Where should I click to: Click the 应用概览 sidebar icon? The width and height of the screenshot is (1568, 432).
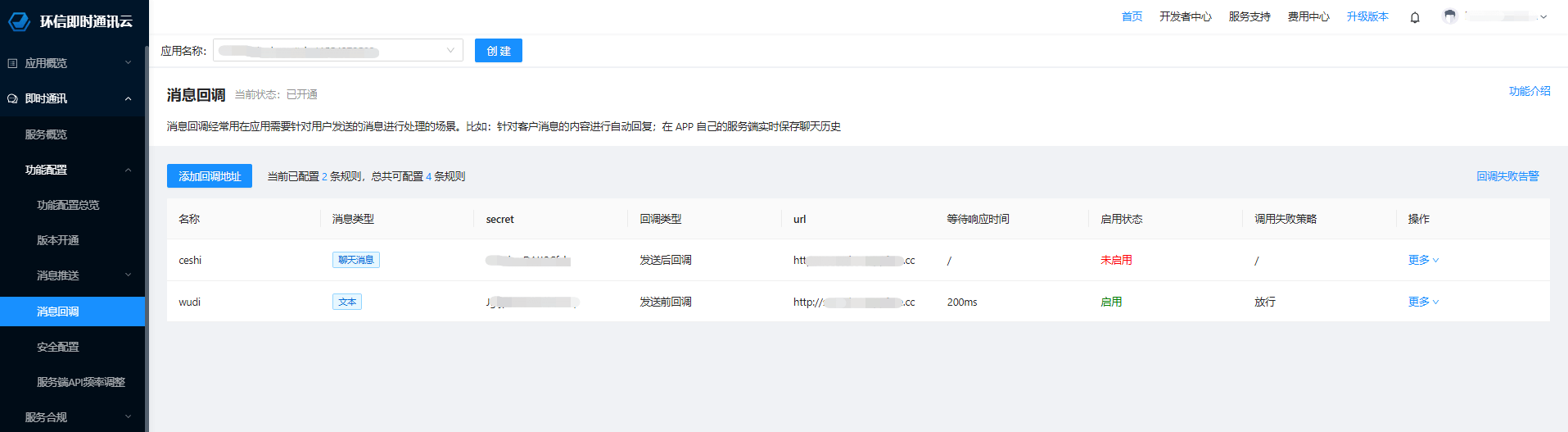tap(12, 63)
